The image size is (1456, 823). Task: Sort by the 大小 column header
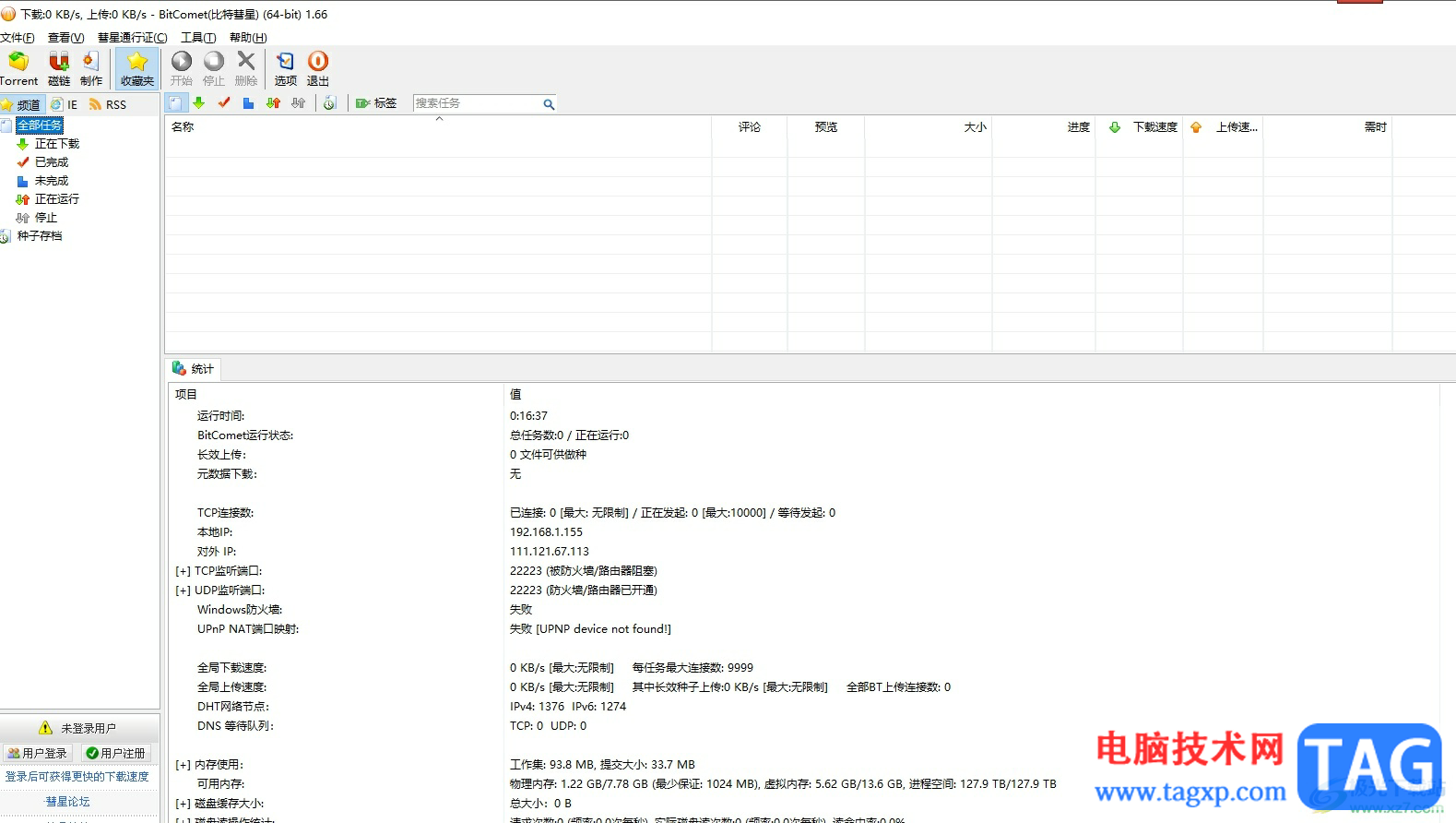point(929,127)
